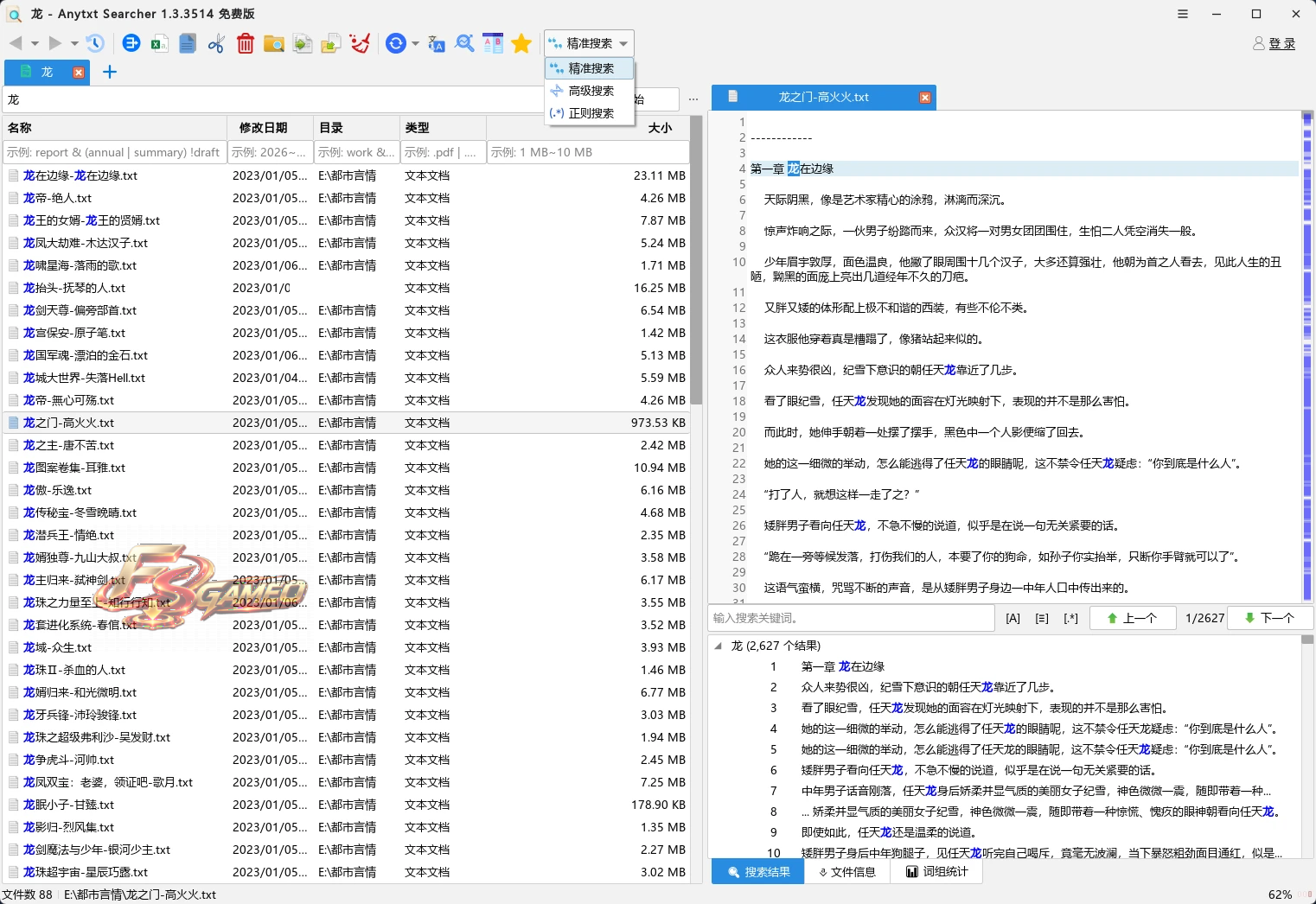Click the yellow star favorites icon
Viewport: 1316px width, 904px height.
(x=521, y=43)
